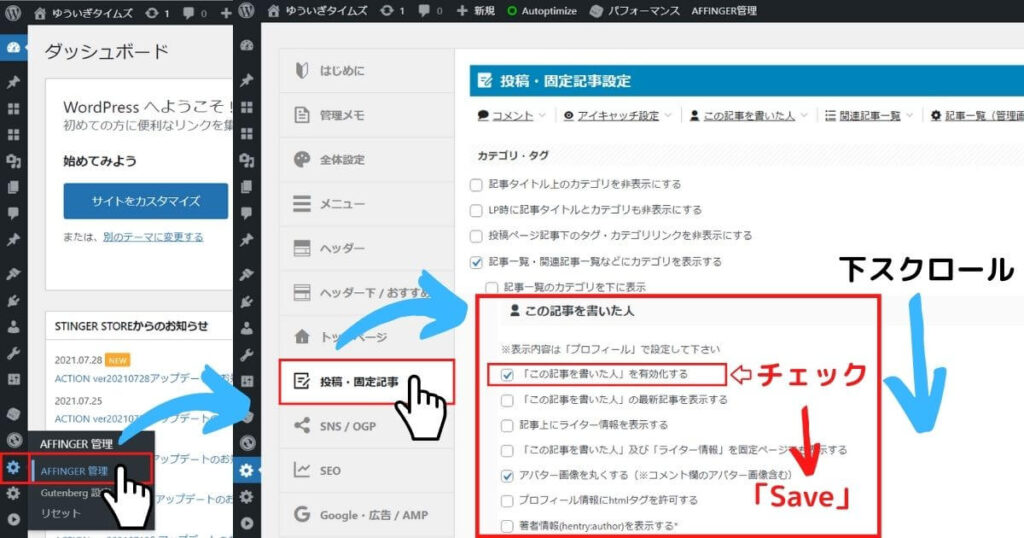Viewport: 1024px width, 538px height.
Task: Click comments icon in left window admin bar
Action: [x=195, y=12]
